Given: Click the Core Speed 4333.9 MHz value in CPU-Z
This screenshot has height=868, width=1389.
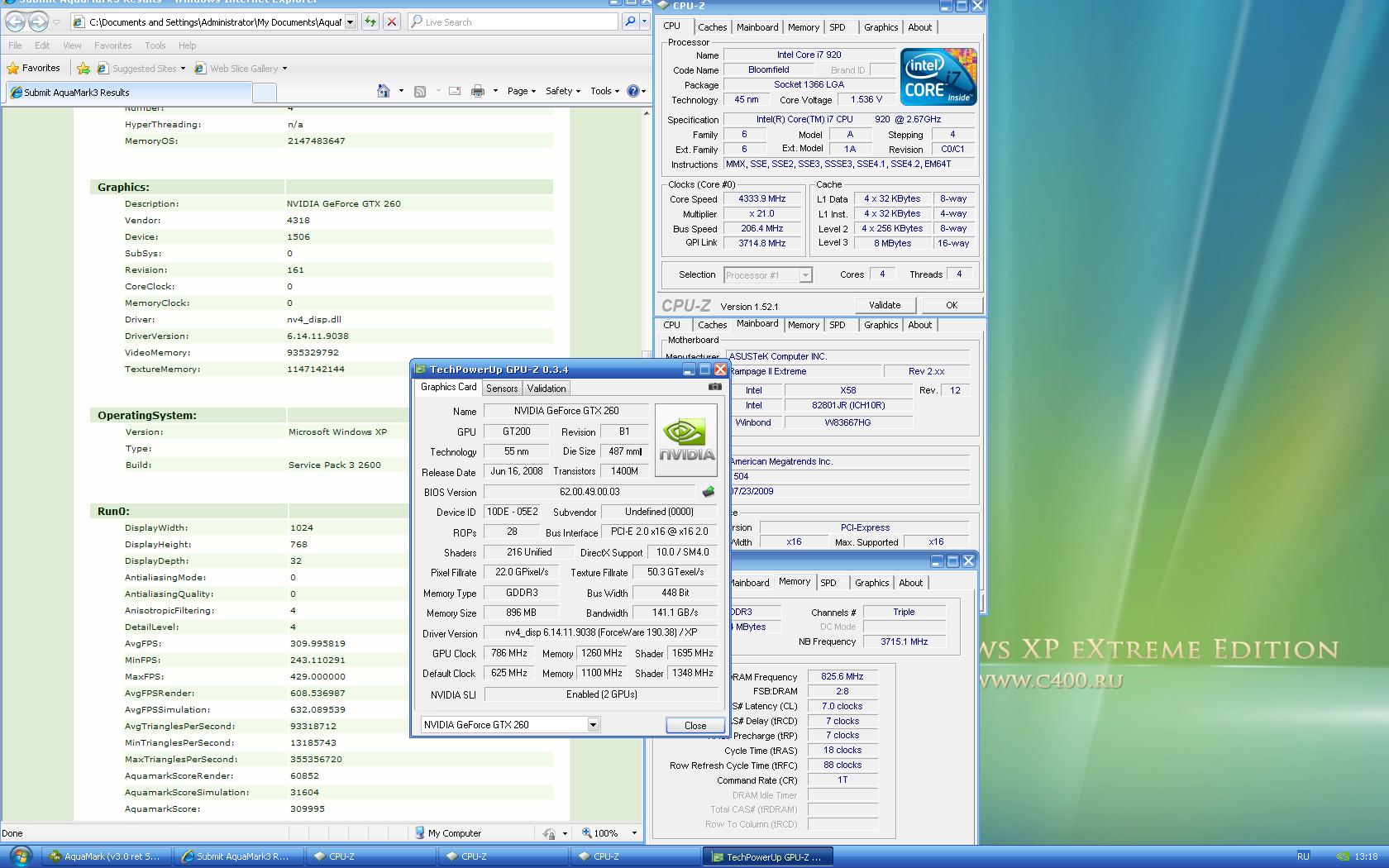Looking at the screenshot, I should pyautogui.click(x=761, y=198).
